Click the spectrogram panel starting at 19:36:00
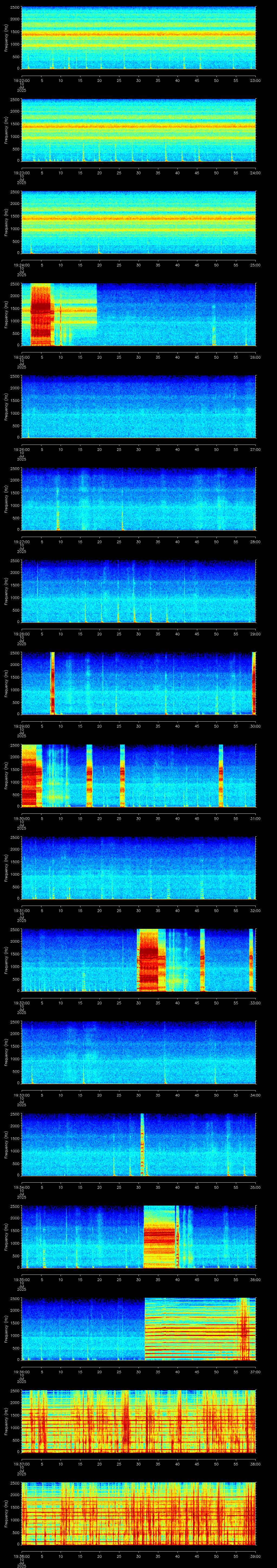 pos(138,1329)
